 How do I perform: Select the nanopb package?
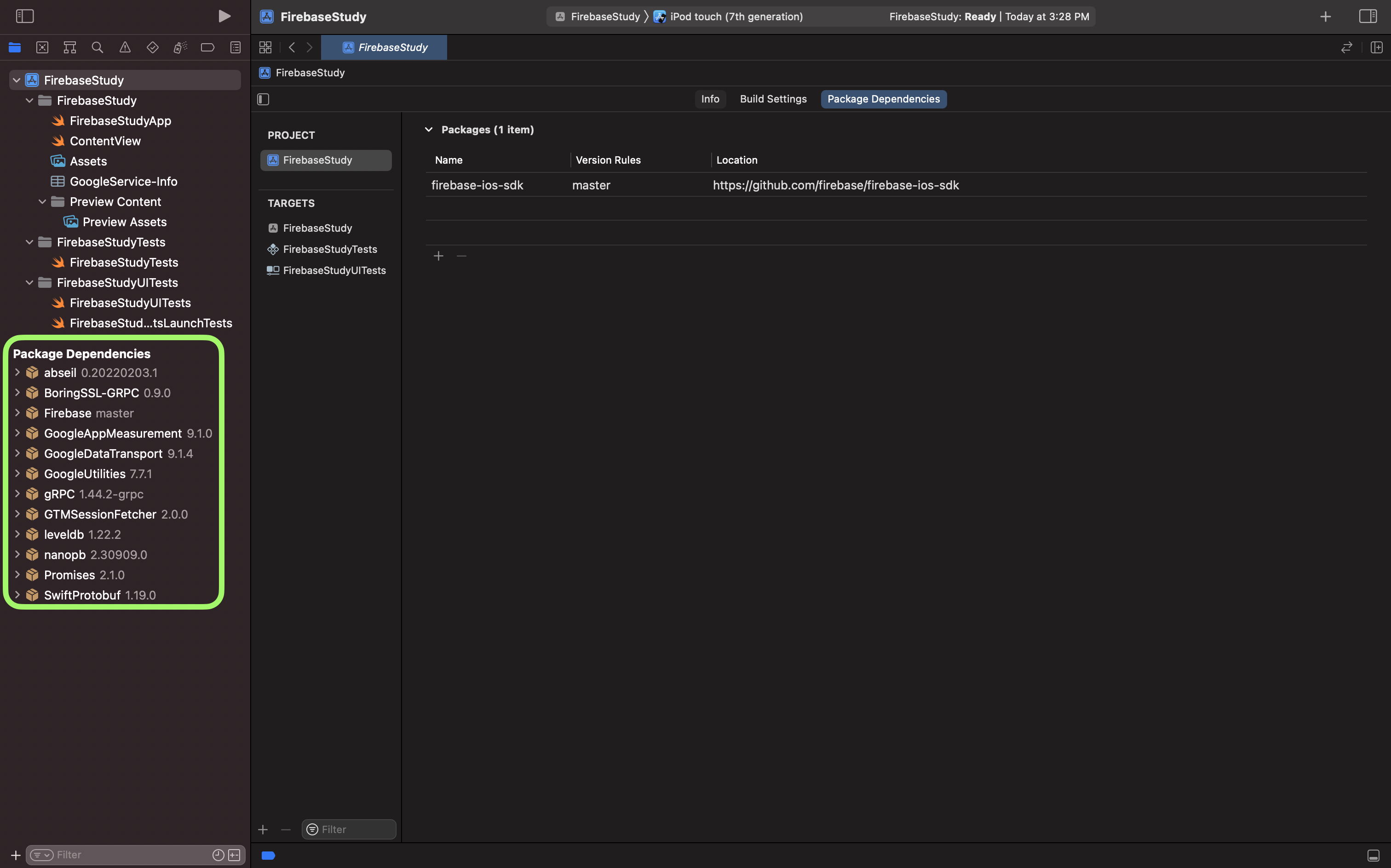pyautogui.click(x=95, y=554)
